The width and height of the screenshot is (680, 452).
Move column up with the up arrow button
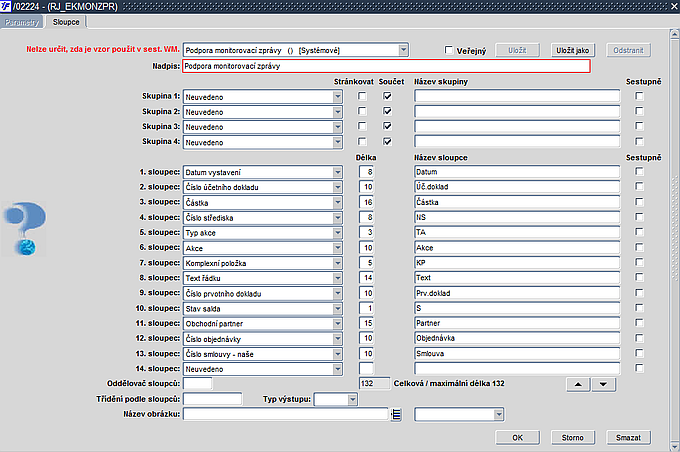tap(578, 384)
